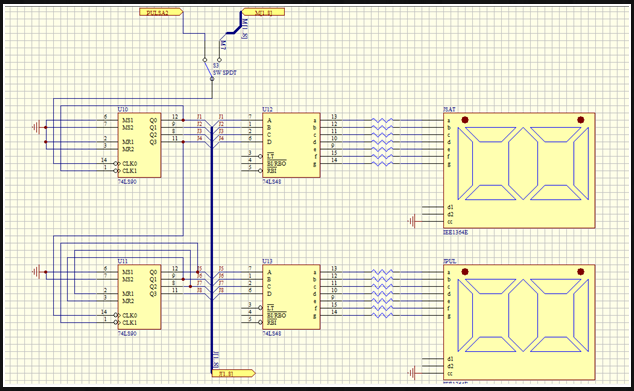The width and height of the screenshot is (634, 391).
Task: Select the upper seven-segment display component
Action: click(519, 170)
